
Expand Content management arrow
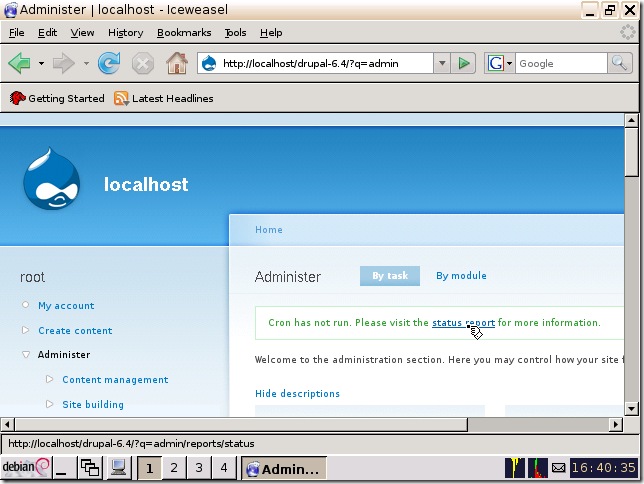tap(49, 379)
